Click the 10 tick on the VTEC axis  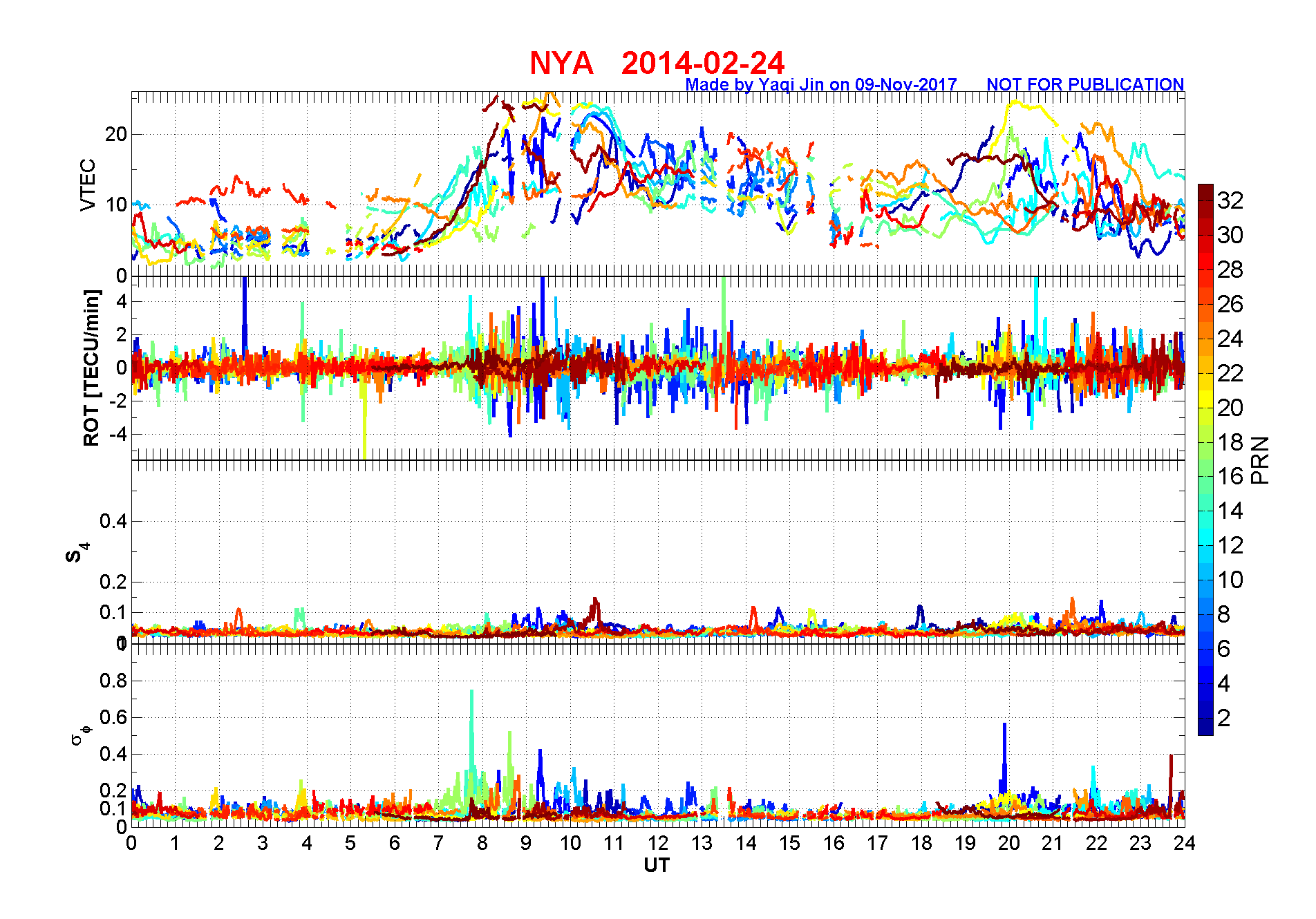[116, 205]
